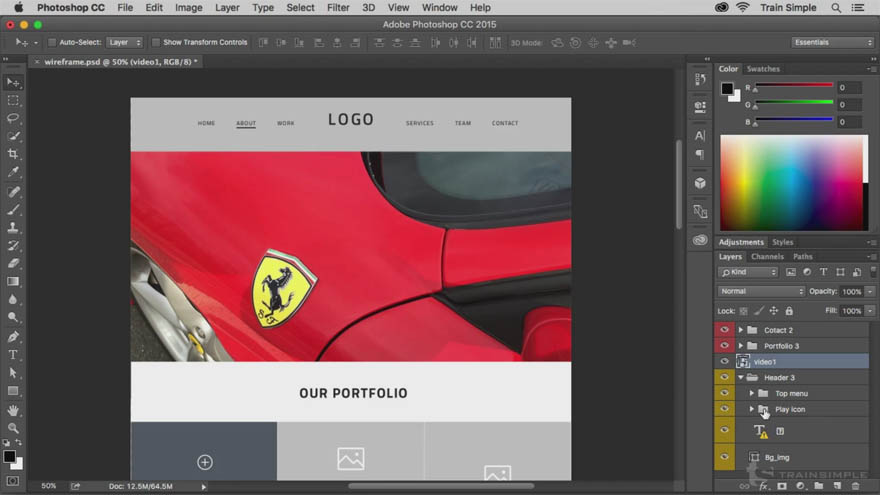Open the Essentials workspace dropdown
Image resolution: width=880 pixels, height=495 pixels.
click(x=832, y=42)
